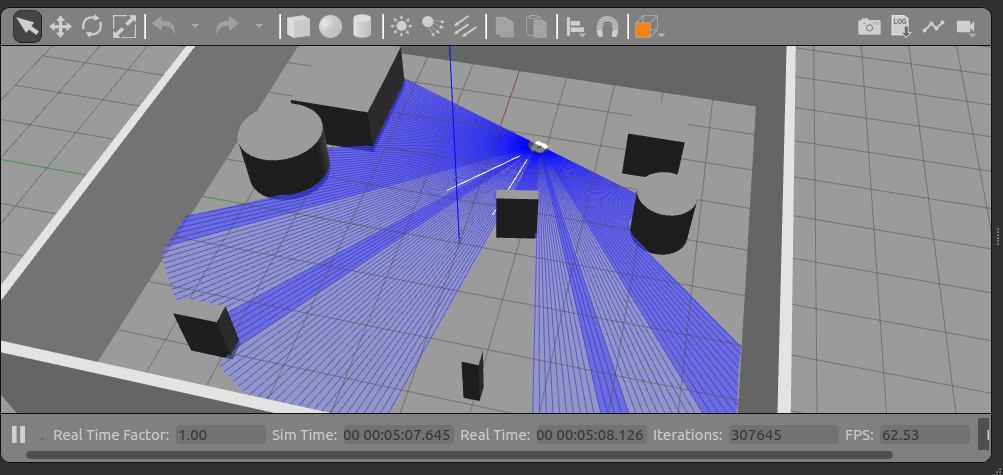Take a screenshot with camera icon
The image size is (1003, 475).
869,27
